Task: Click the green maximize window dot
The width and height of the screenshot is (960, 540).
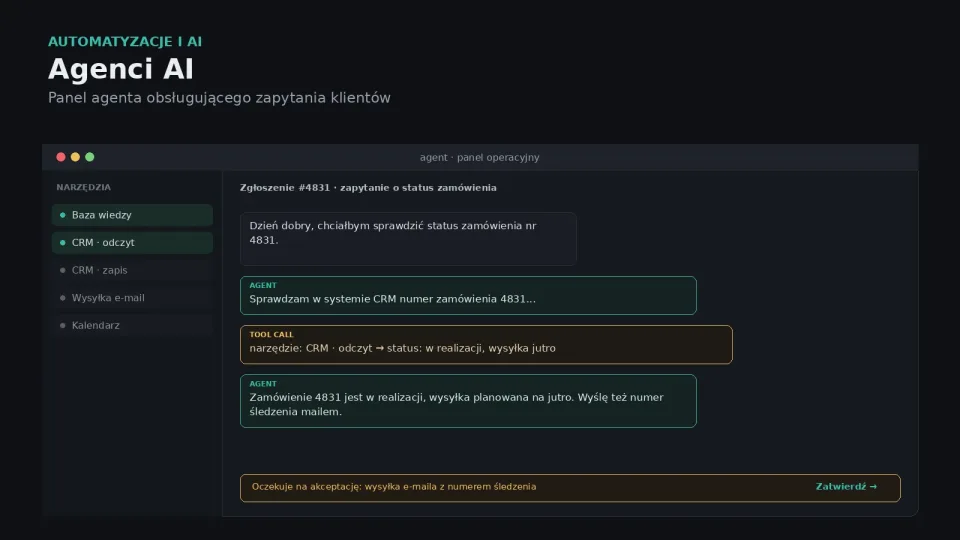Action: 89,157
